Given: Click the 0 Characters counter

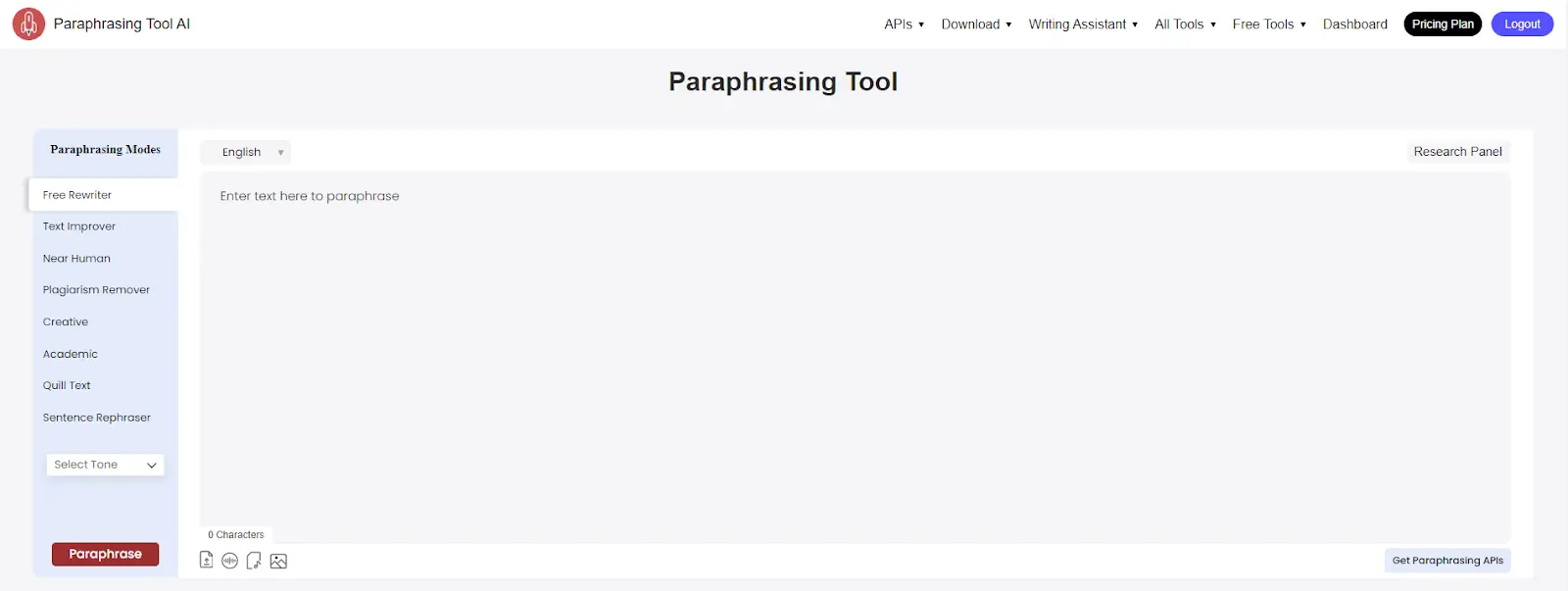Looking at the screenshot, I should tap(235, 535).
